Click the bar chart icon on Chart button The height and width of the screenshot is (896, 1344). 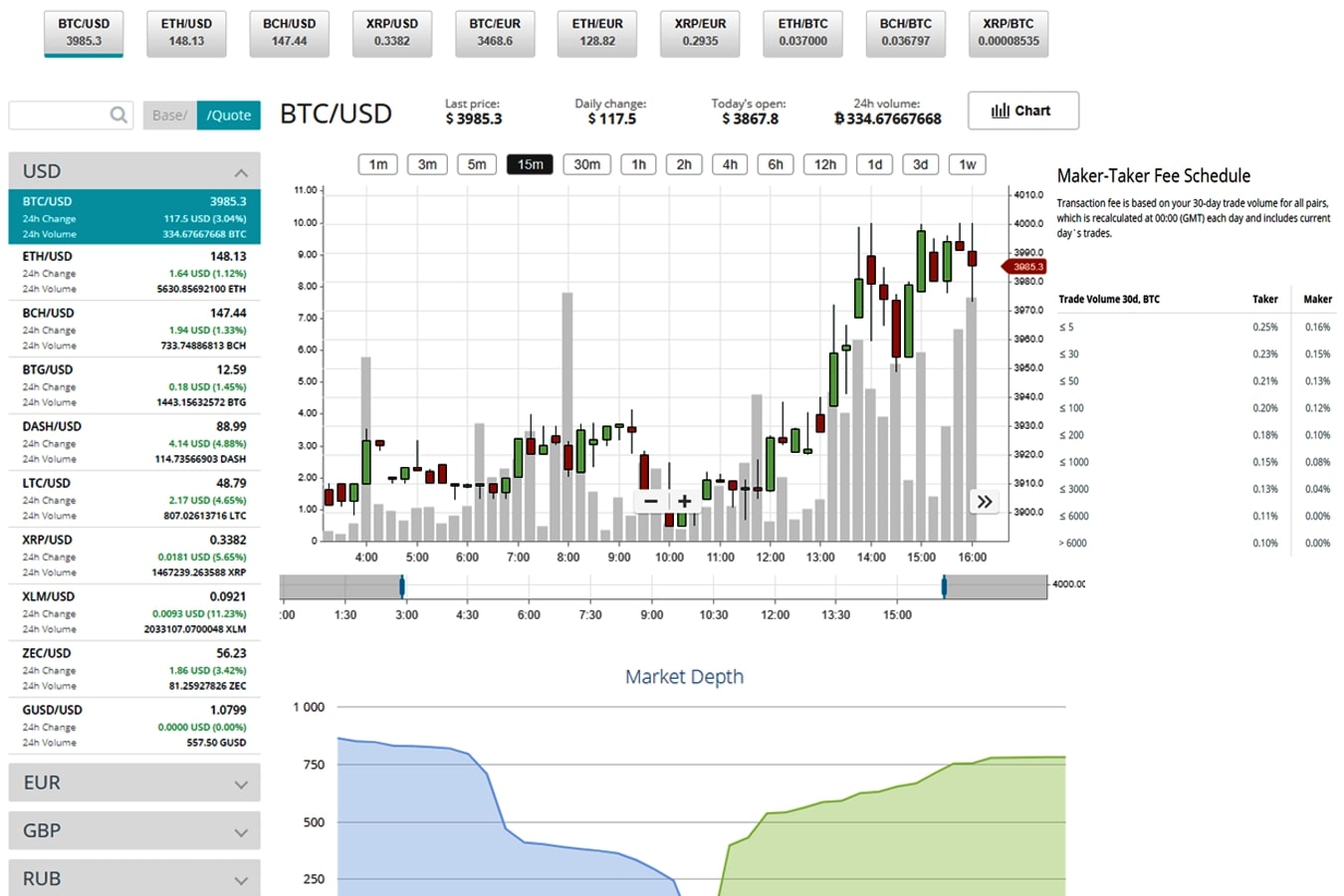(x=1001, y=111)
